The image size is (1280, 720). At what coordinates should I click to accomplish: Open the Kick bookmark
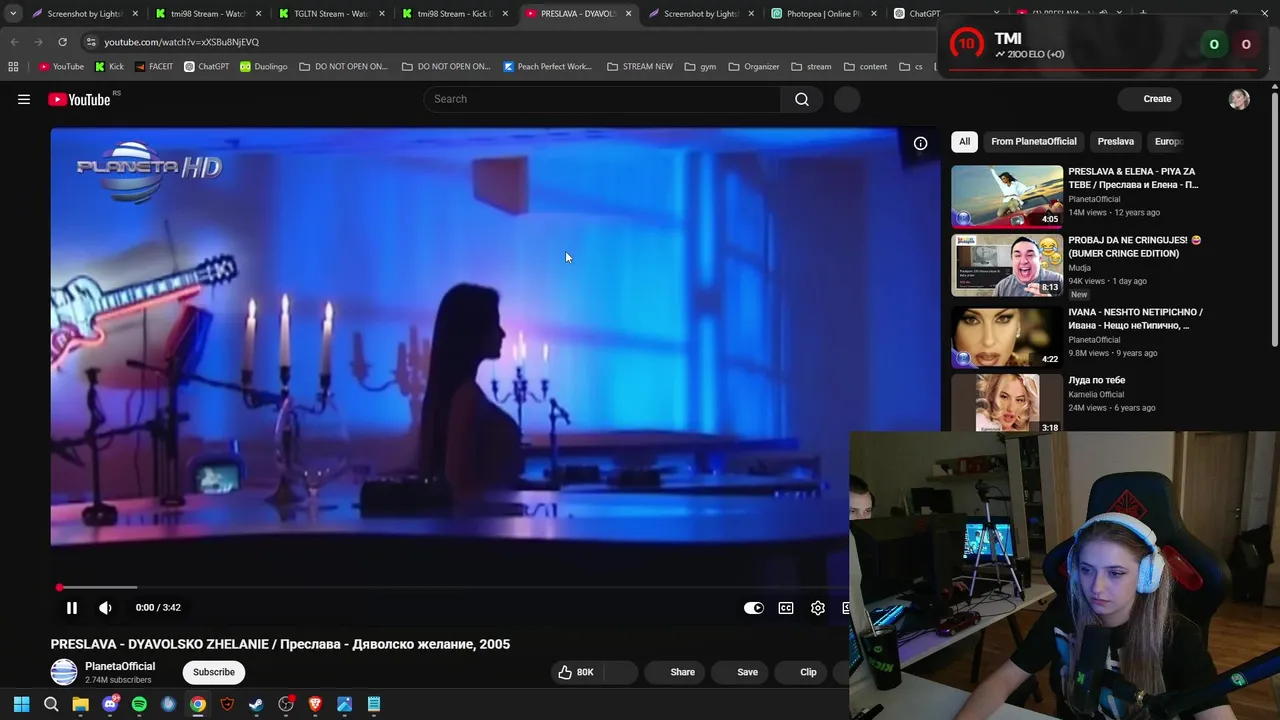pos(109,67)
